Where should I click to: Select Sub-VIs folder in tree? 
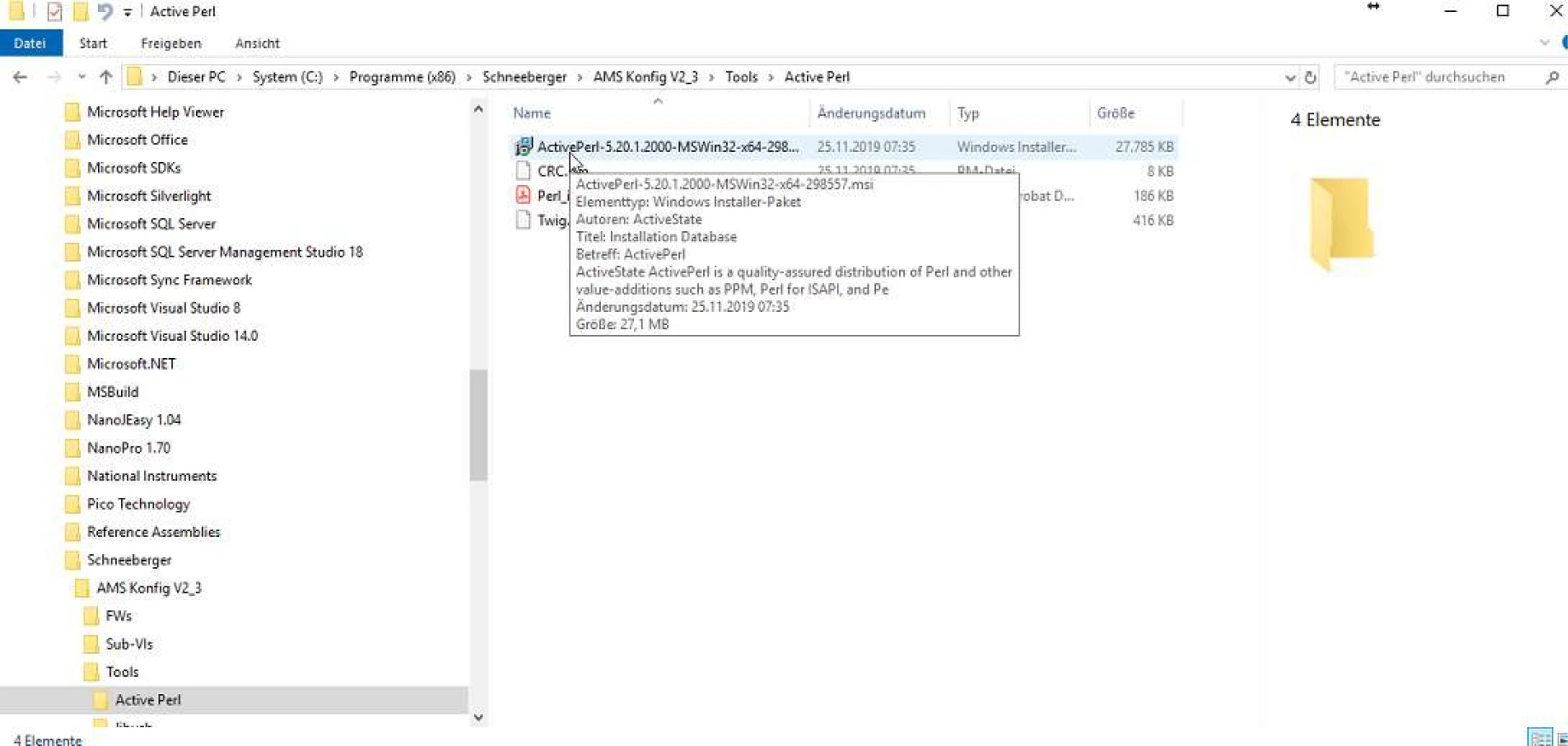click(130, 645)
